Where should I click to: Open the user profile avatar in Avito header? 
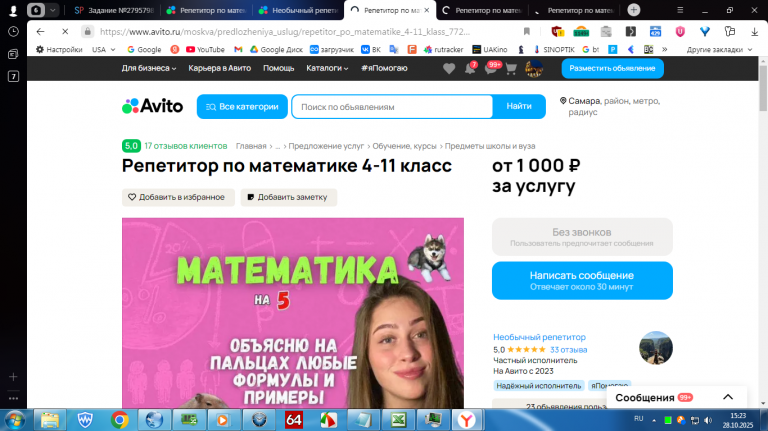click(x=533, y=69)
